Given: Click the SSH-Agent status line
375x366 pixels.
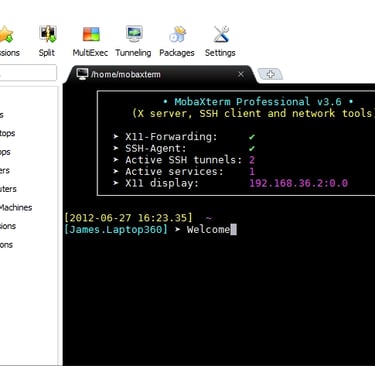Looking at the screenshot, I should (x=184, y=148).
